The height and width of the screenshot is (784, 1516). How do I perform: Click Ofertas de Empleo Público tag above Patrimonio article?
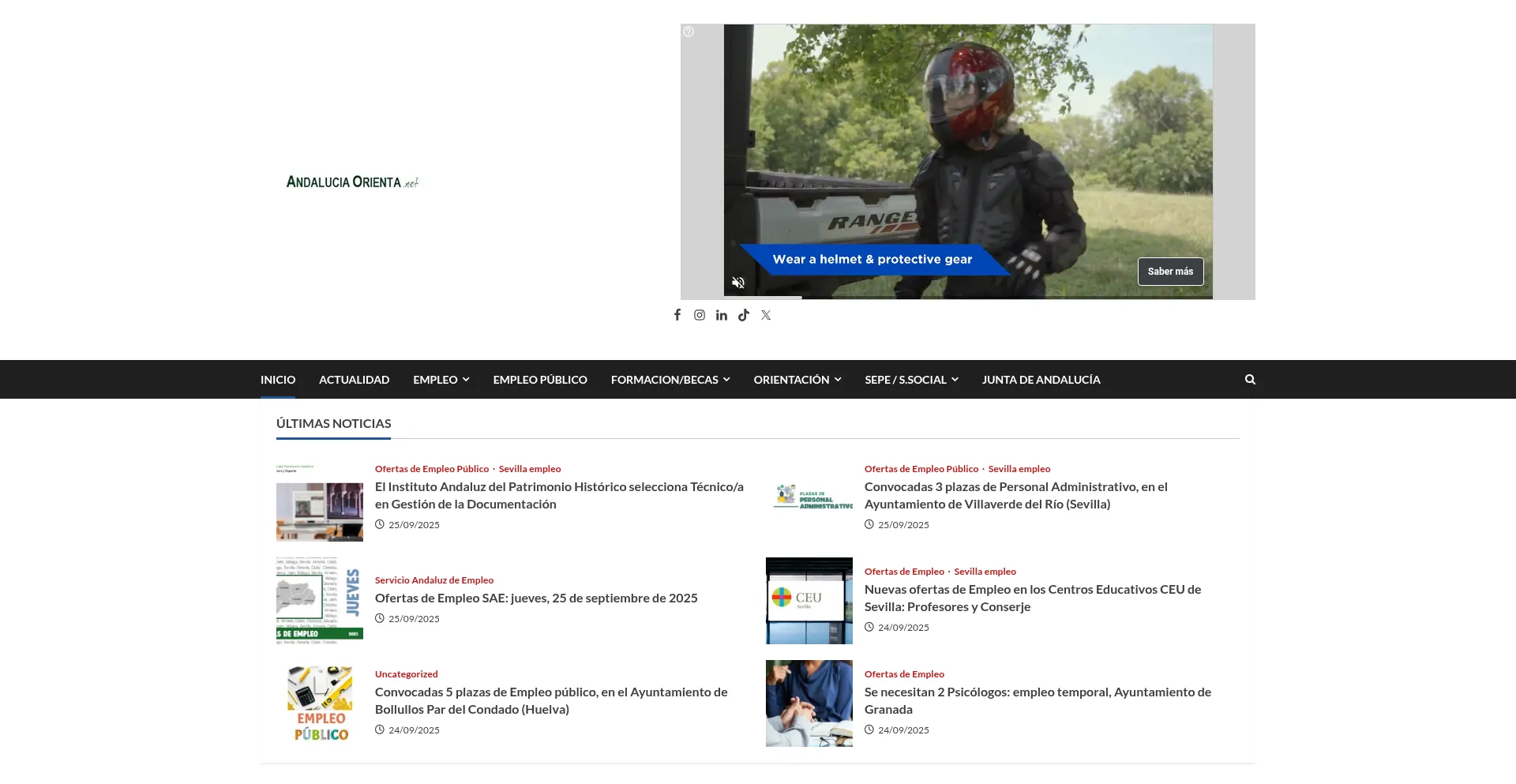(x=432, y=469)
